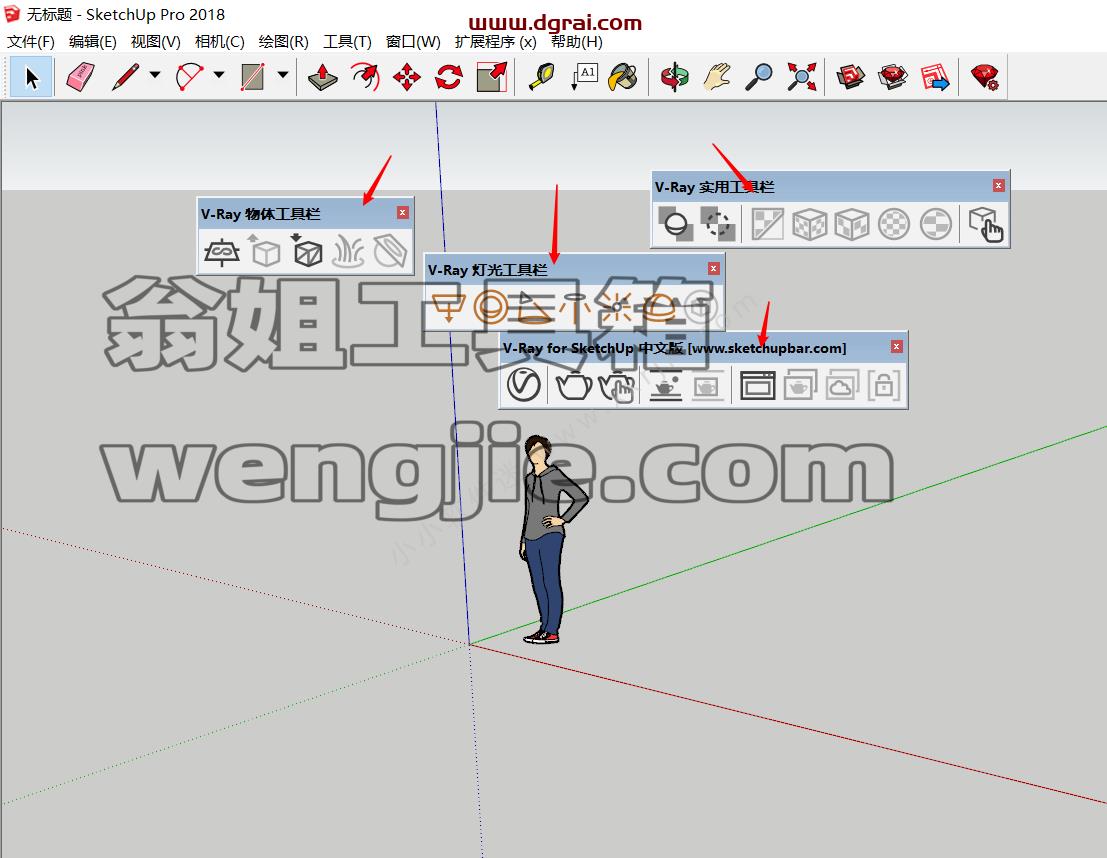The image size is (1107, 858).
Task: Expand the Arc tool dropdown arrow
Action: 219,75
